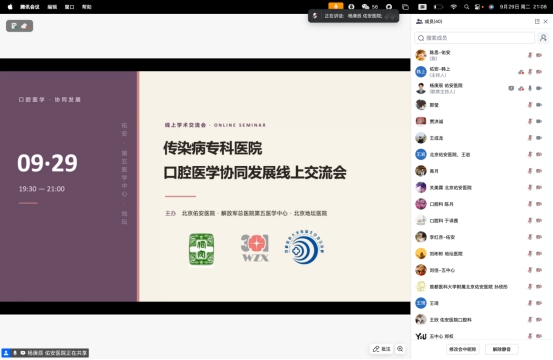The height and width of the screenshot is (360, 553).
Task: Click the red cloud recording icon in the top-left overlay
Action: [24, 26]
